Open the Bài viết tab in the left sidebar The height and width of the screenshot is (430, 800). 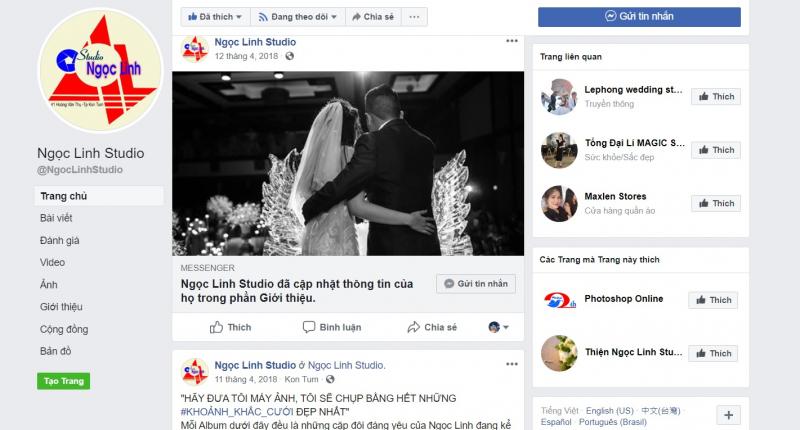click(x=56, y=218)
